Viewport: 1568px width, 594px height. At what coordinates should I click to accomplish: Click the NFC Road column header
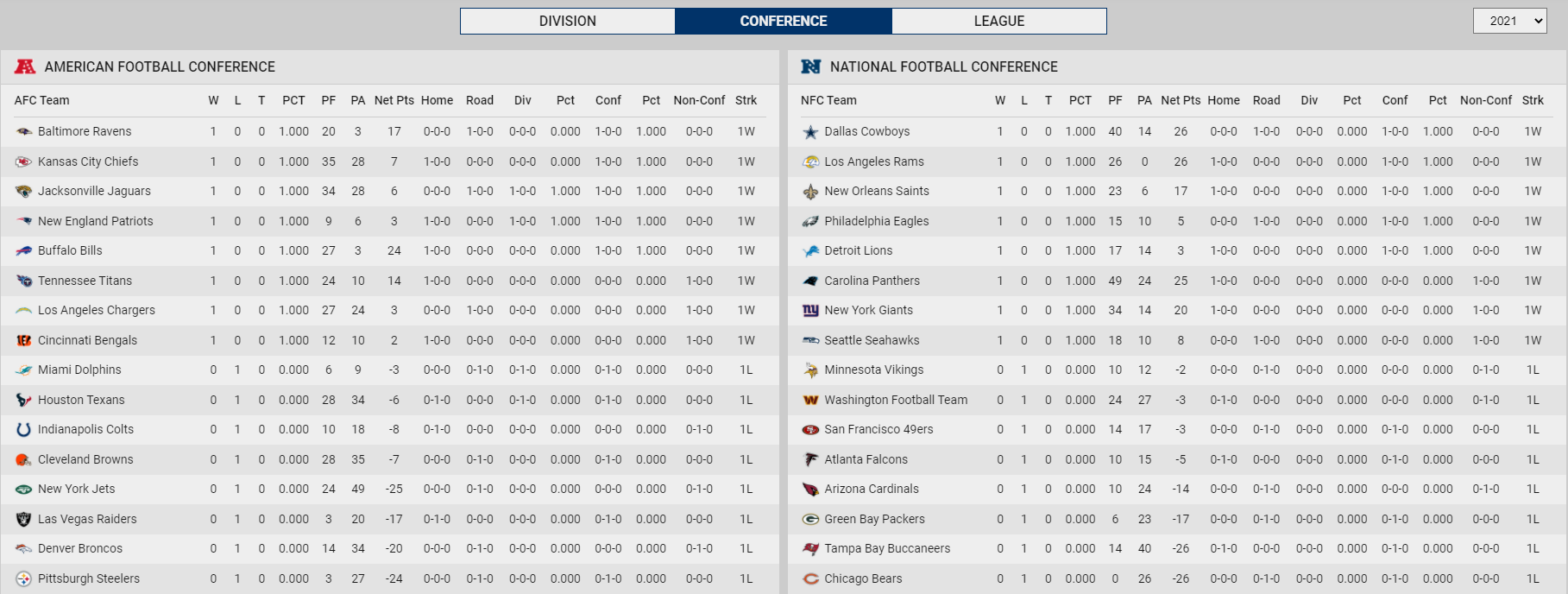click(1267, 100)
